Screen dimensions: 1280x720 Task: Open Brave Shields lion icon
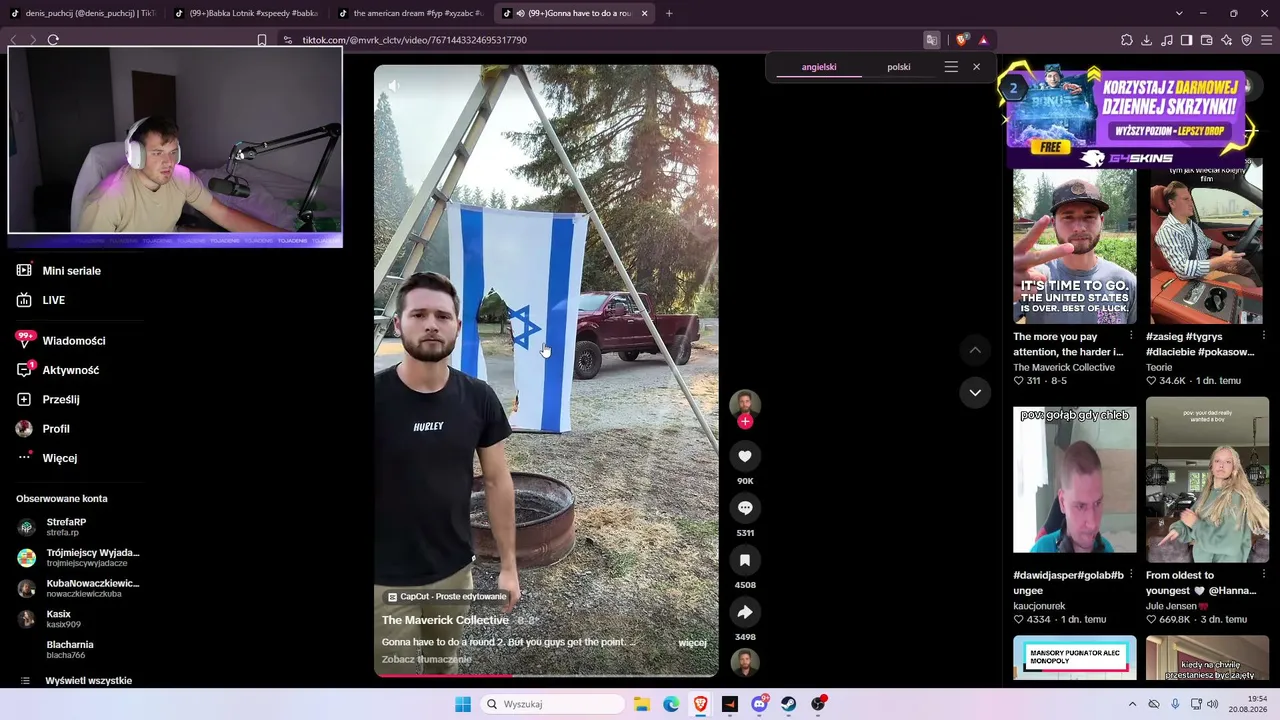(962, 40)
